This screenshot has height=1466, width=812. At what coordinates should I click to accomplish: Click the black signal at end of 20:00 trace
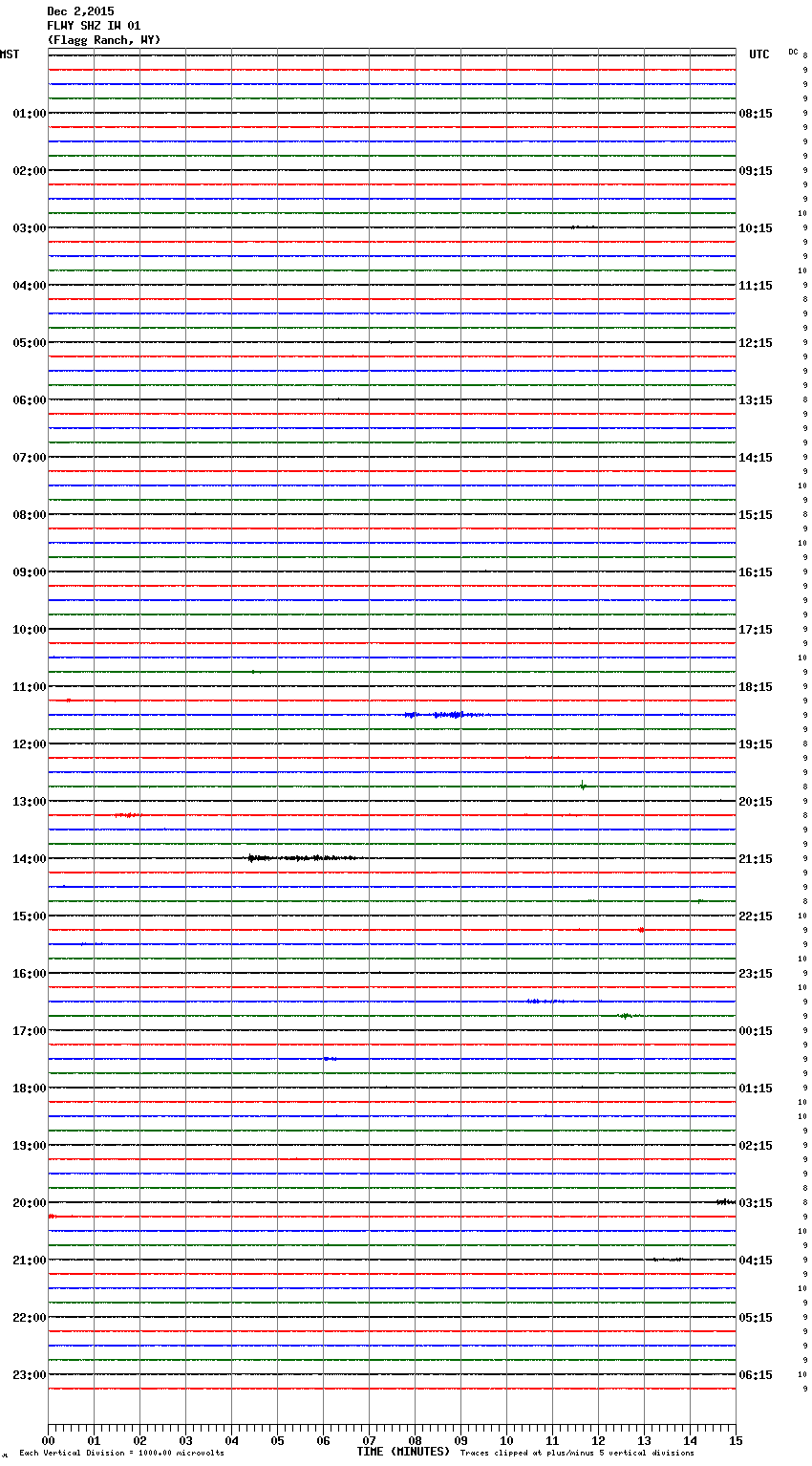click(x=725, y=1201)
